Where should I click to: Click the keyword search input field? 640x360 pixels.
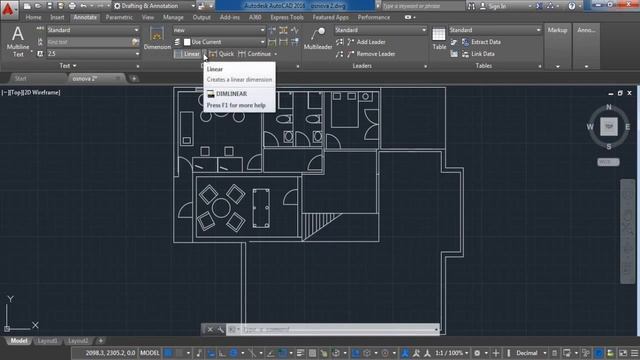tap(423, 6)
